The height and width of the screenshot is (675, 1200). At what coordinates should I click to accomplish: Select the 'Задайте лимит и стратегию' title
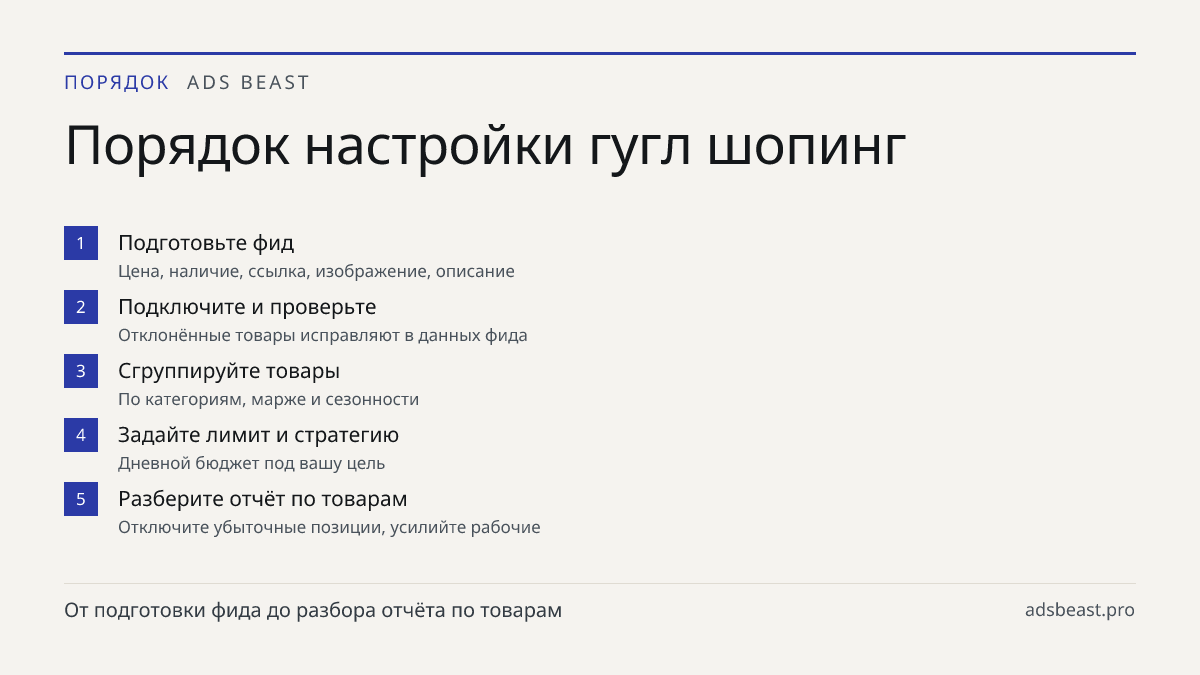click(258, 435)
